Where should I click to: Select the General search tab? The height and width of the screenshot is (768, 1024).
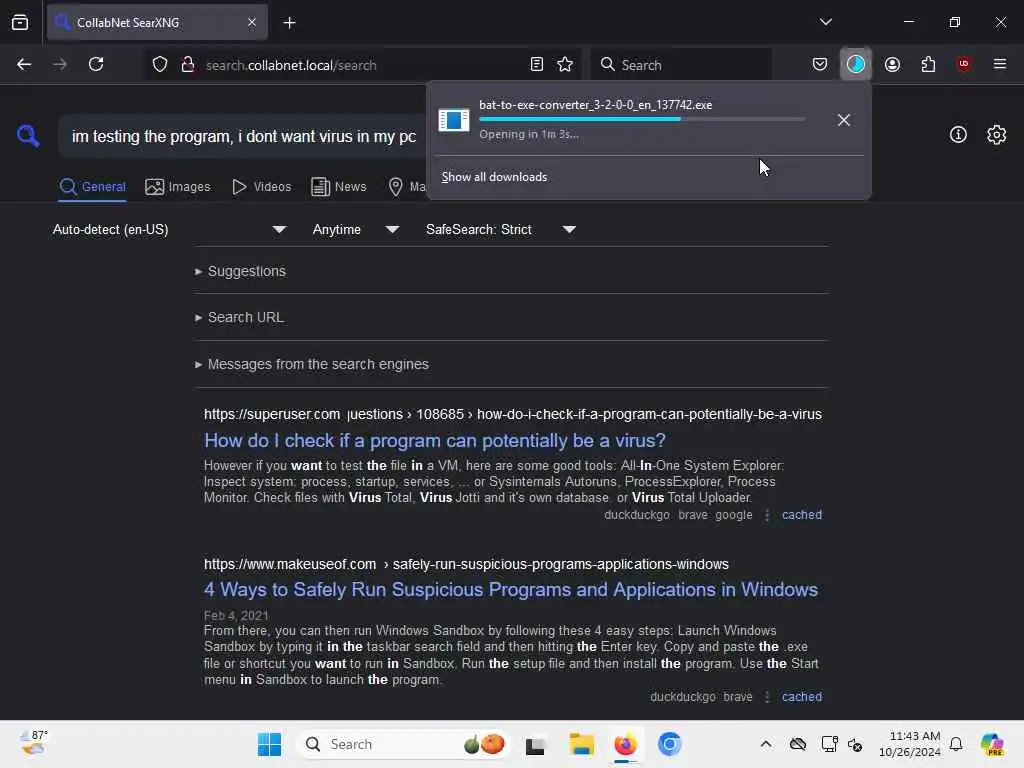click(x=92, y=187)
